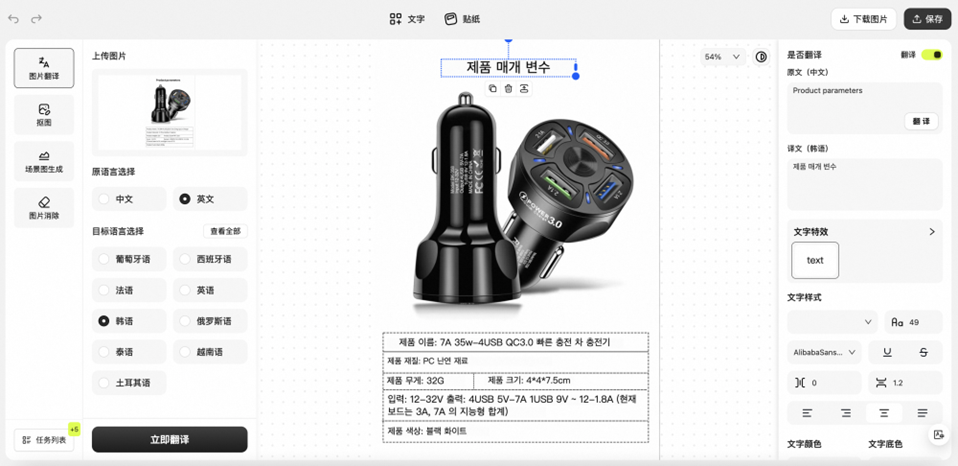958x466 pixels.
Task: Select the 제품 재질 table row text
Action: click(426, 360)
